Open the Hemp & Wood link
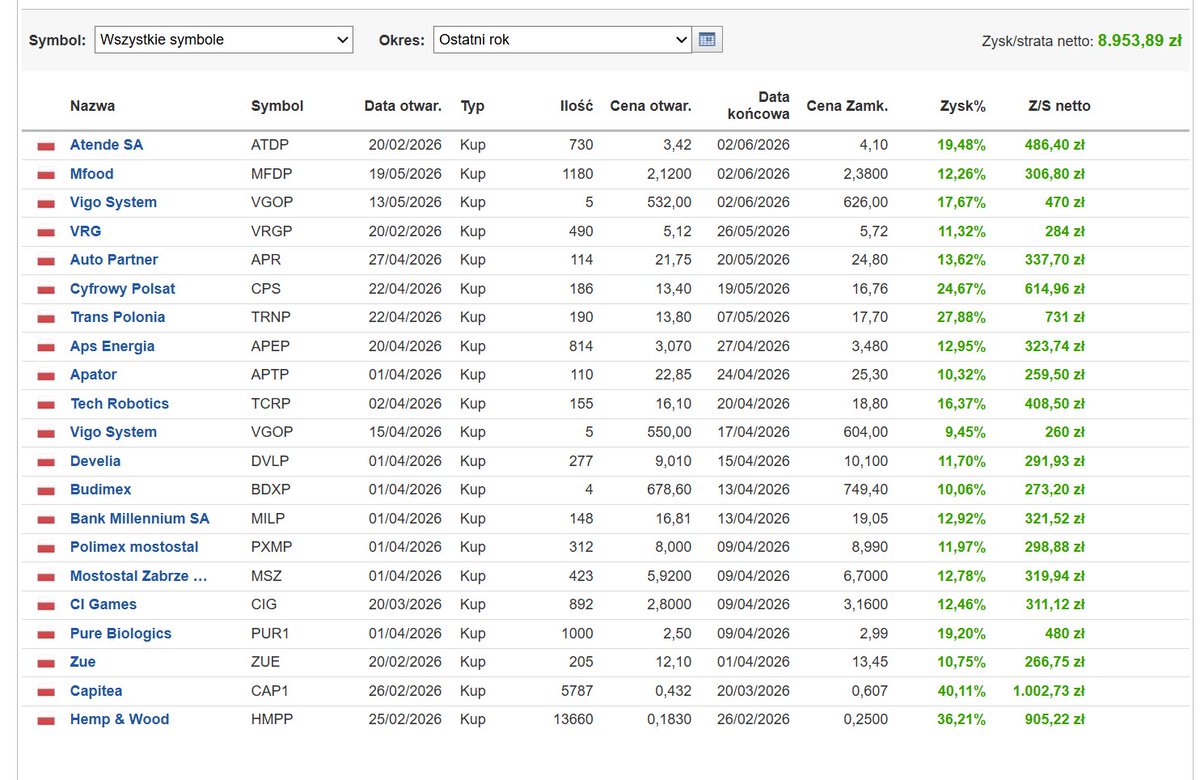 119,720
